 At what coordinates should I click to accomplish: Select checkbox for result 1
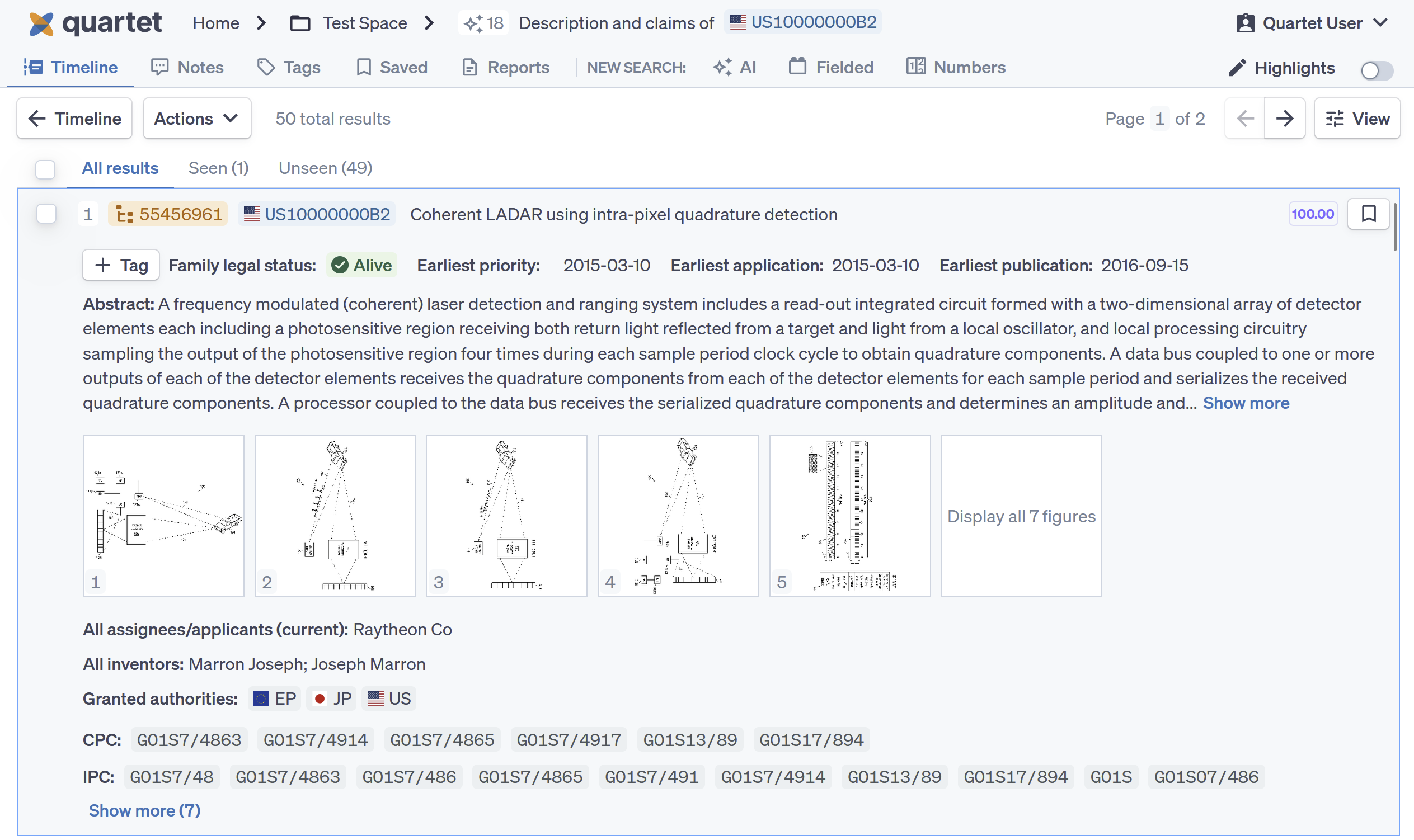46,214
